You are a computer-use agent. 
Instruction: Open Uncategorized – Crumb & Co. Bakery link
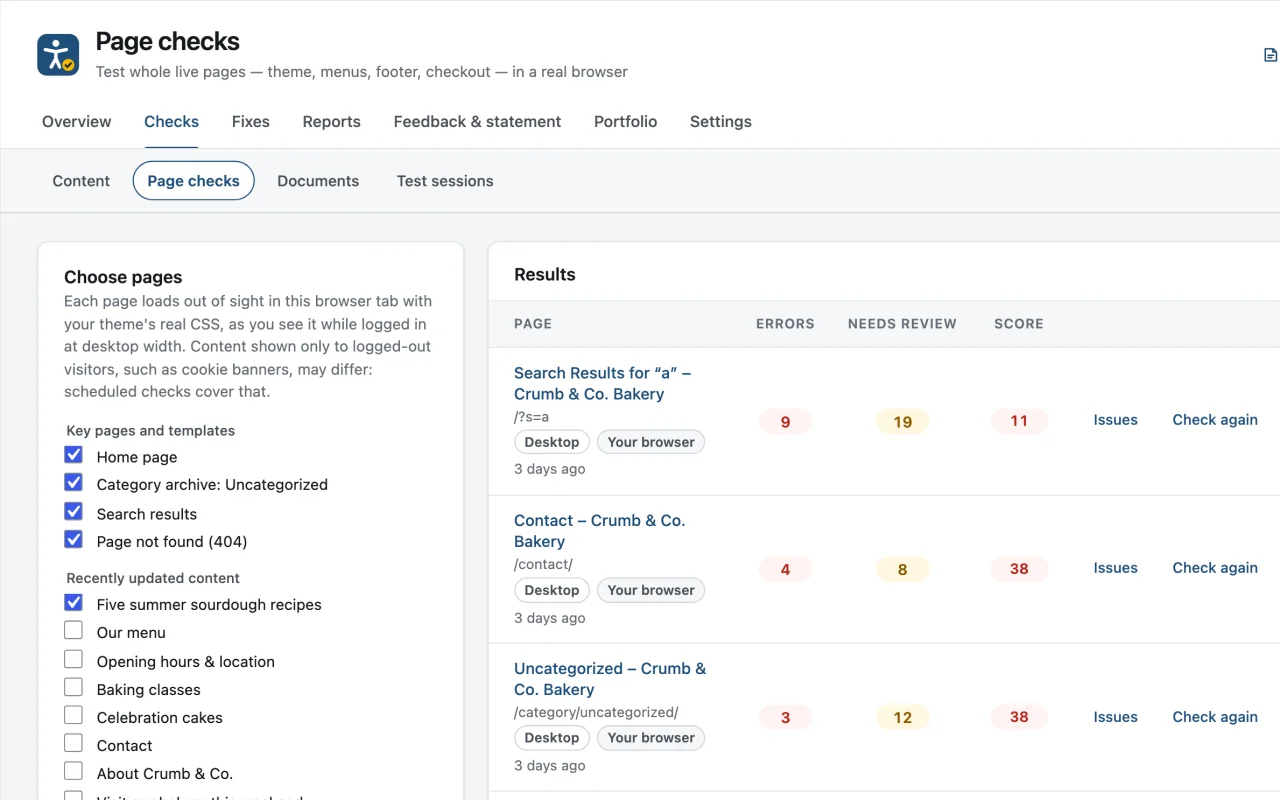click(610, 679)
